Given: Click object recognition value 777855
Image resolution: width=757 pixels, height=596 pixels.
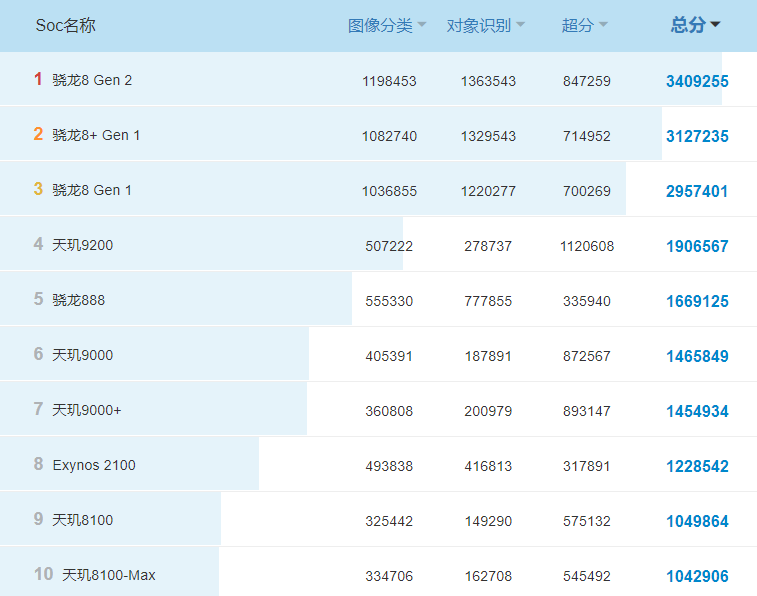Looking at the screenshot, I should pyautogui.click(x=488, y=301).
